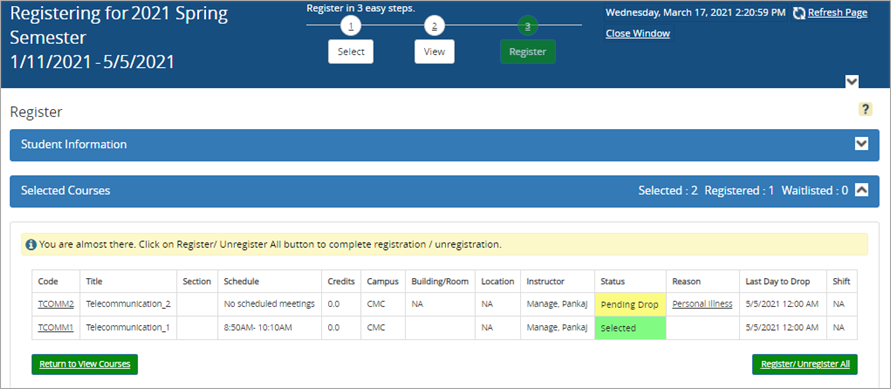
Task: Click the No scheduled meetings cell
Action: [269, 304]
